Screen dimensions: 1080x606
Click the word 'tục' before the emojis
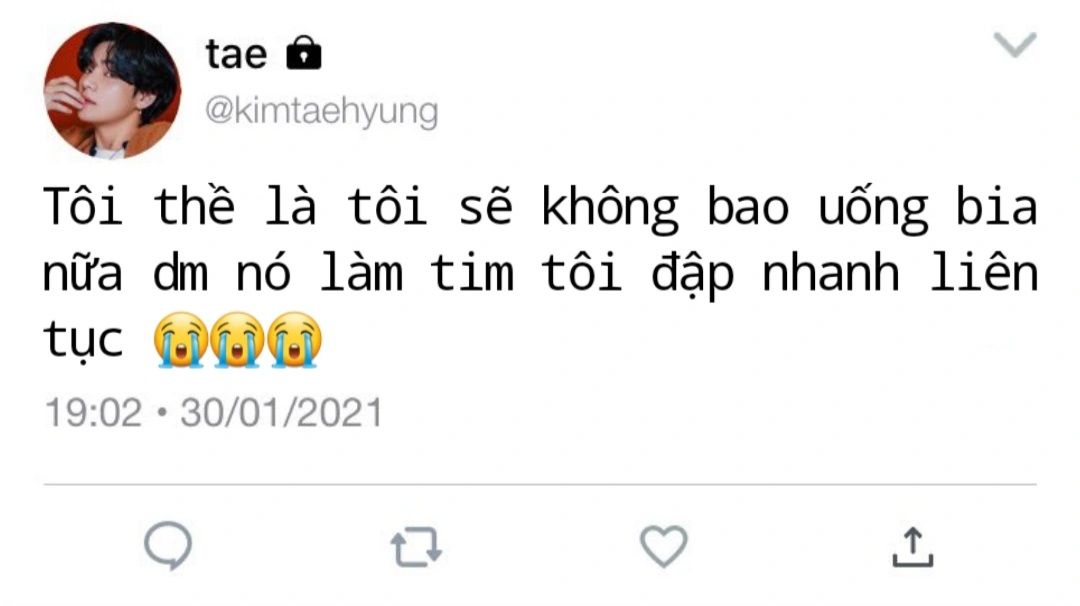[x=83, y=339]
